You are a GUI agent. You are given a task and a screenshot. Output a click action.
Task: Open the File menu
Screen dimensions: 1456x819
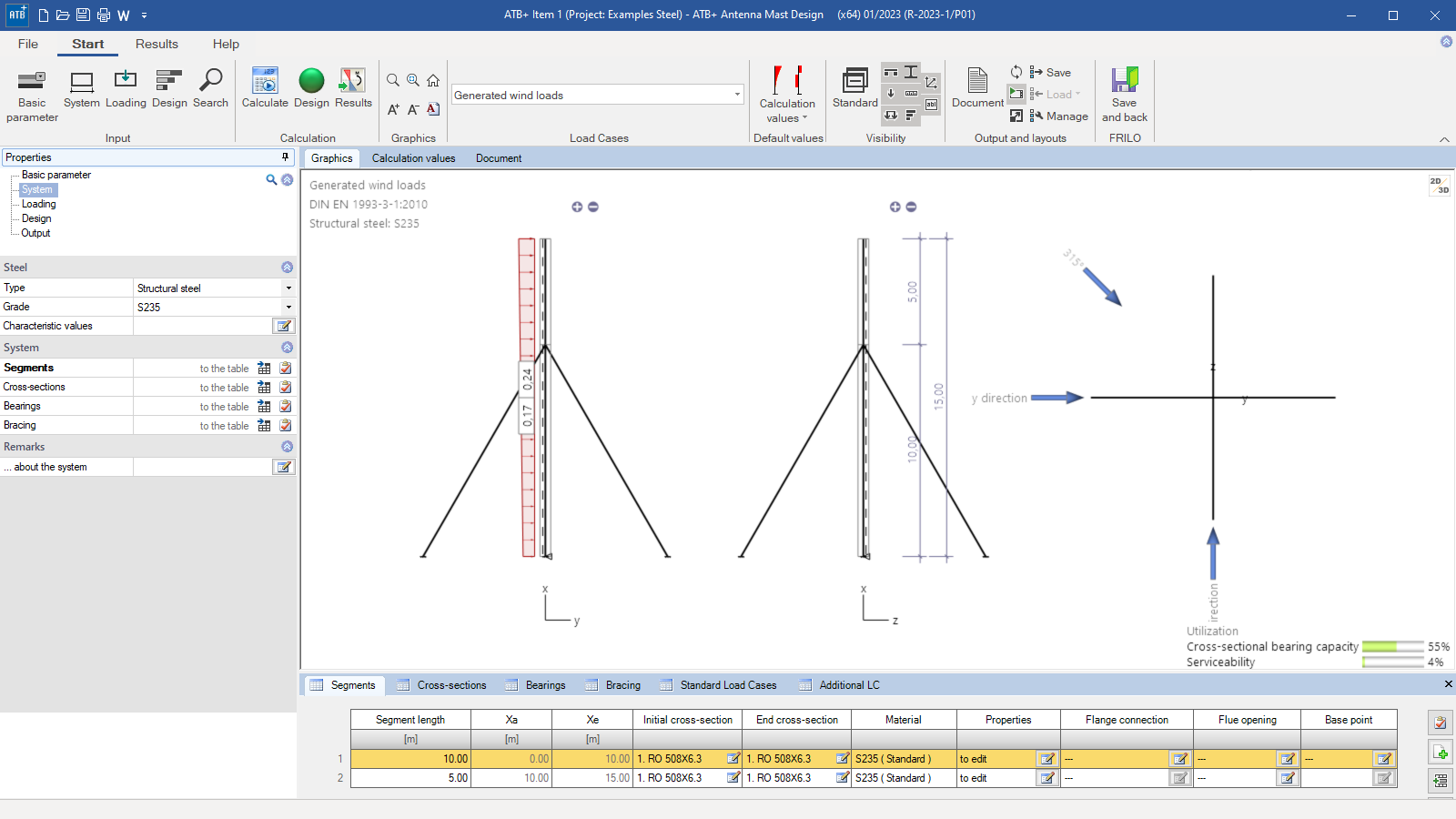coord(28,44)
